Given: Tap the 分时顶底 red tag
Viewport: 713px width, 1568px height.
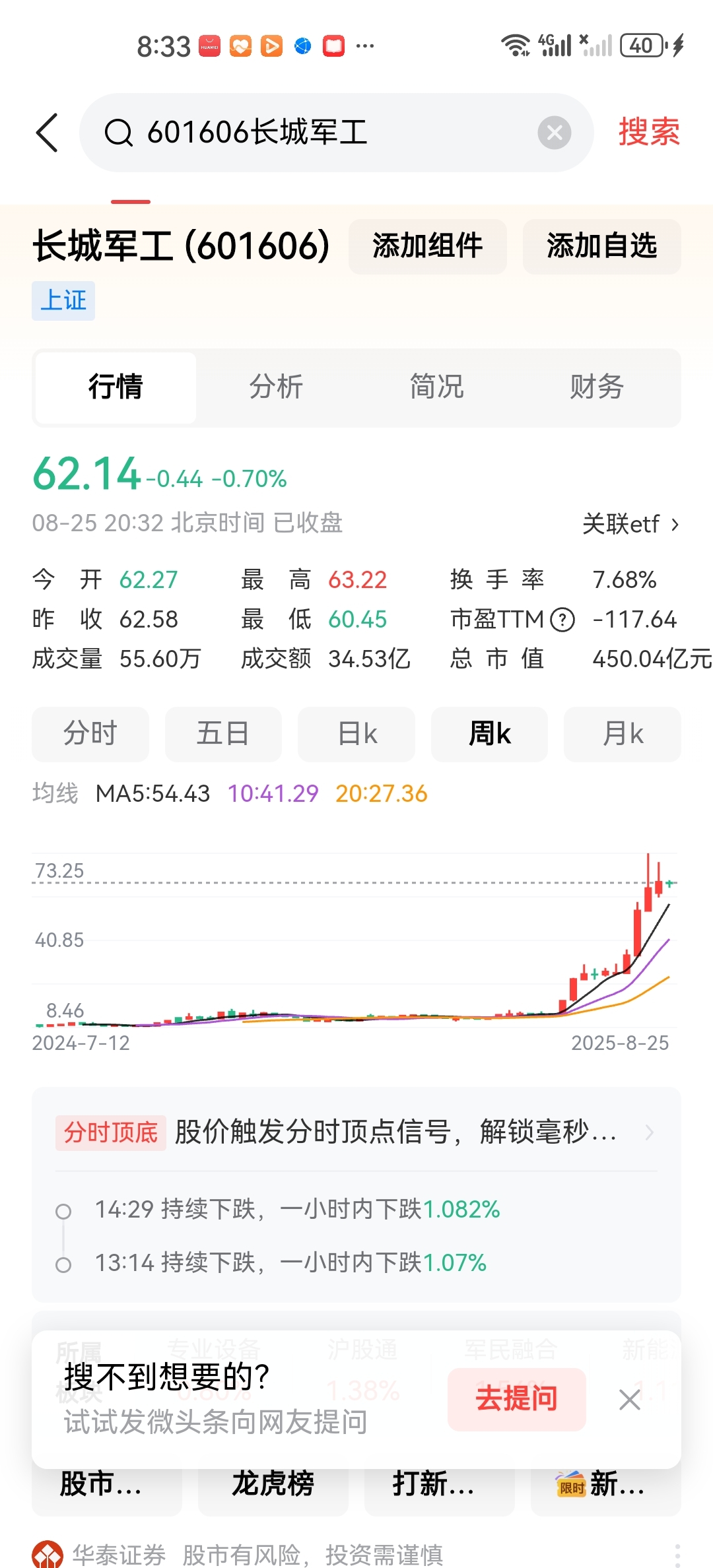Looking at the screenshot, I should [x=111, y=1132].
